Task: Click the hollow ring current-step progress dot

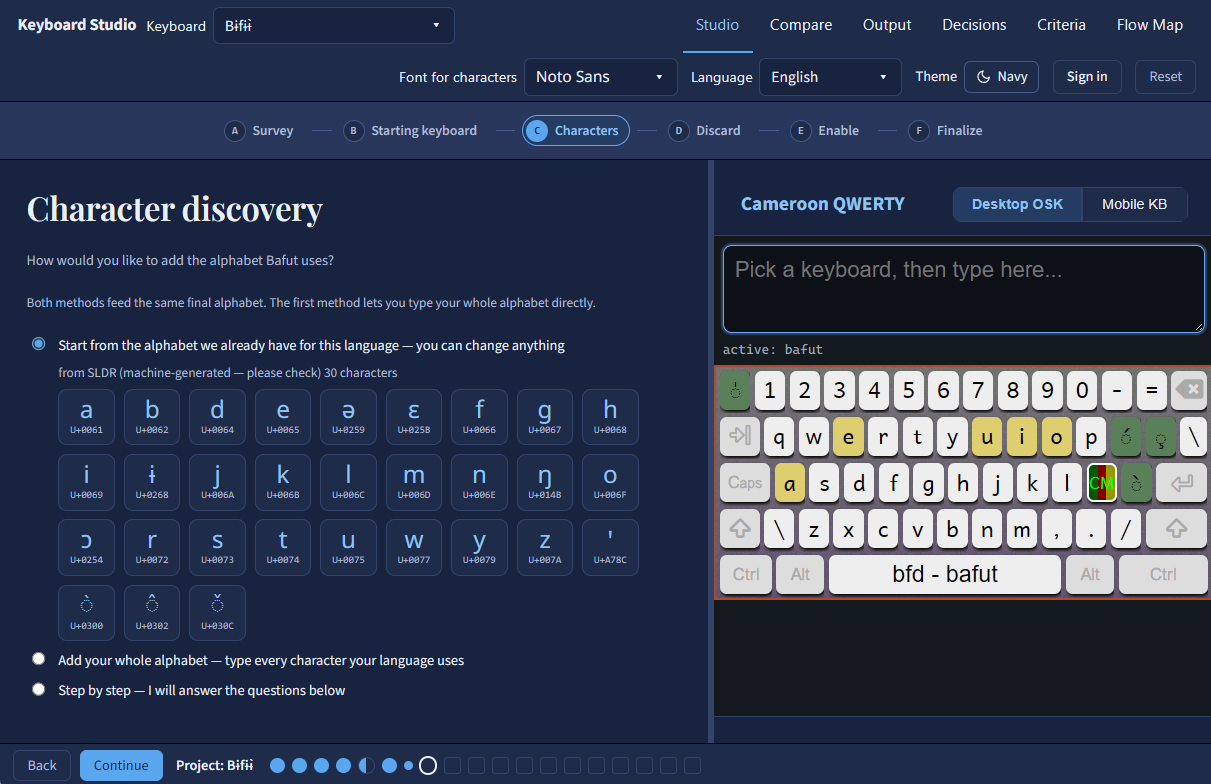Action: click(428, 766)
